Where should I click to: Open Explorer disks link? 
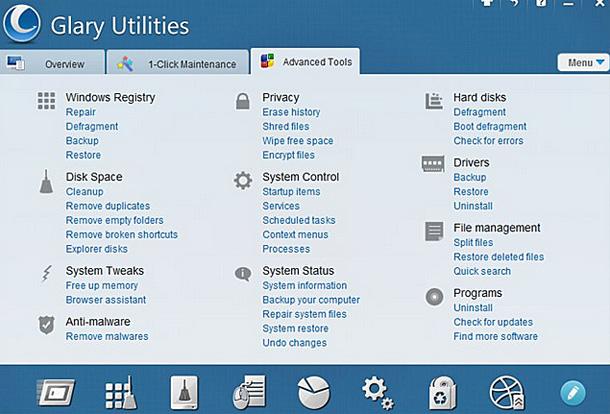[x=96, y=249]
